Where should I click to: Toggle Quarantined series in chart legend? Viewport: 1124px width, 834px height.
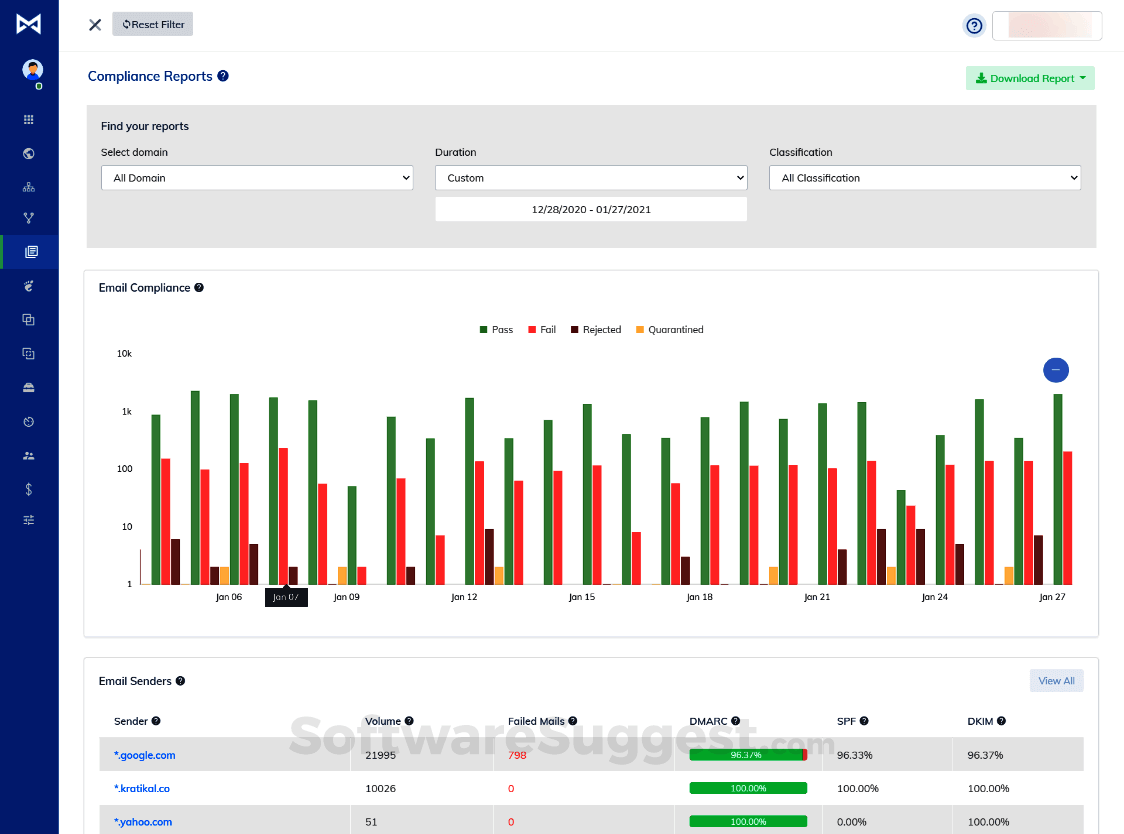669,330
